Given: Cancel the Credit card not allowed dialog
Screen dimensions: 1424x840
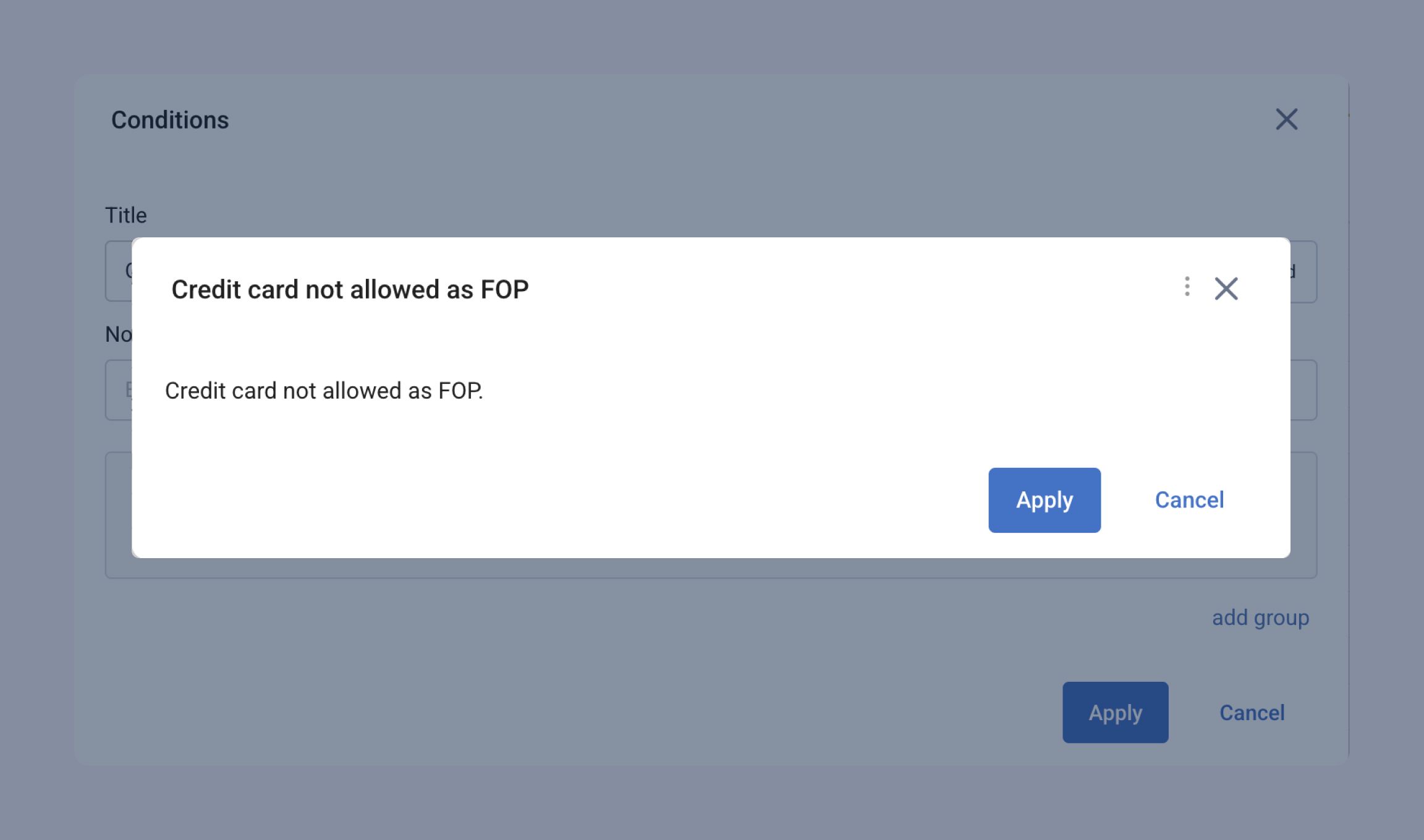Looking at the screenshot, I should tap(1189, 499).
